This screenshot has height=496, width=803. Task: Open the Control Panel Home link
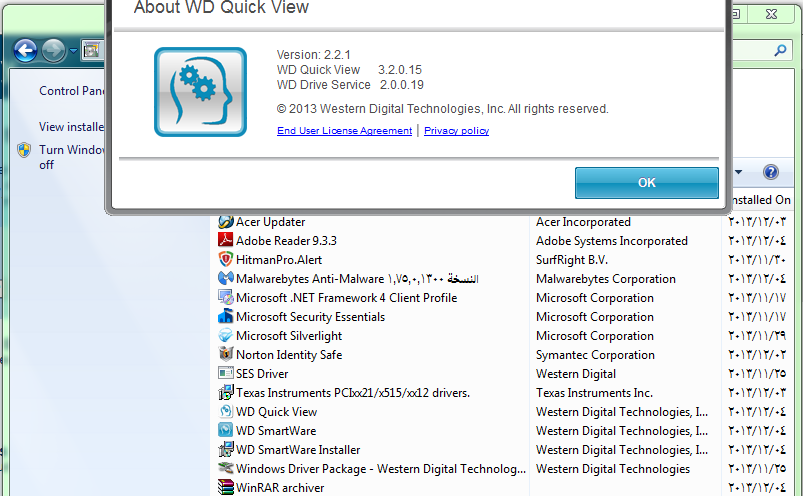[x=72, y=91]
